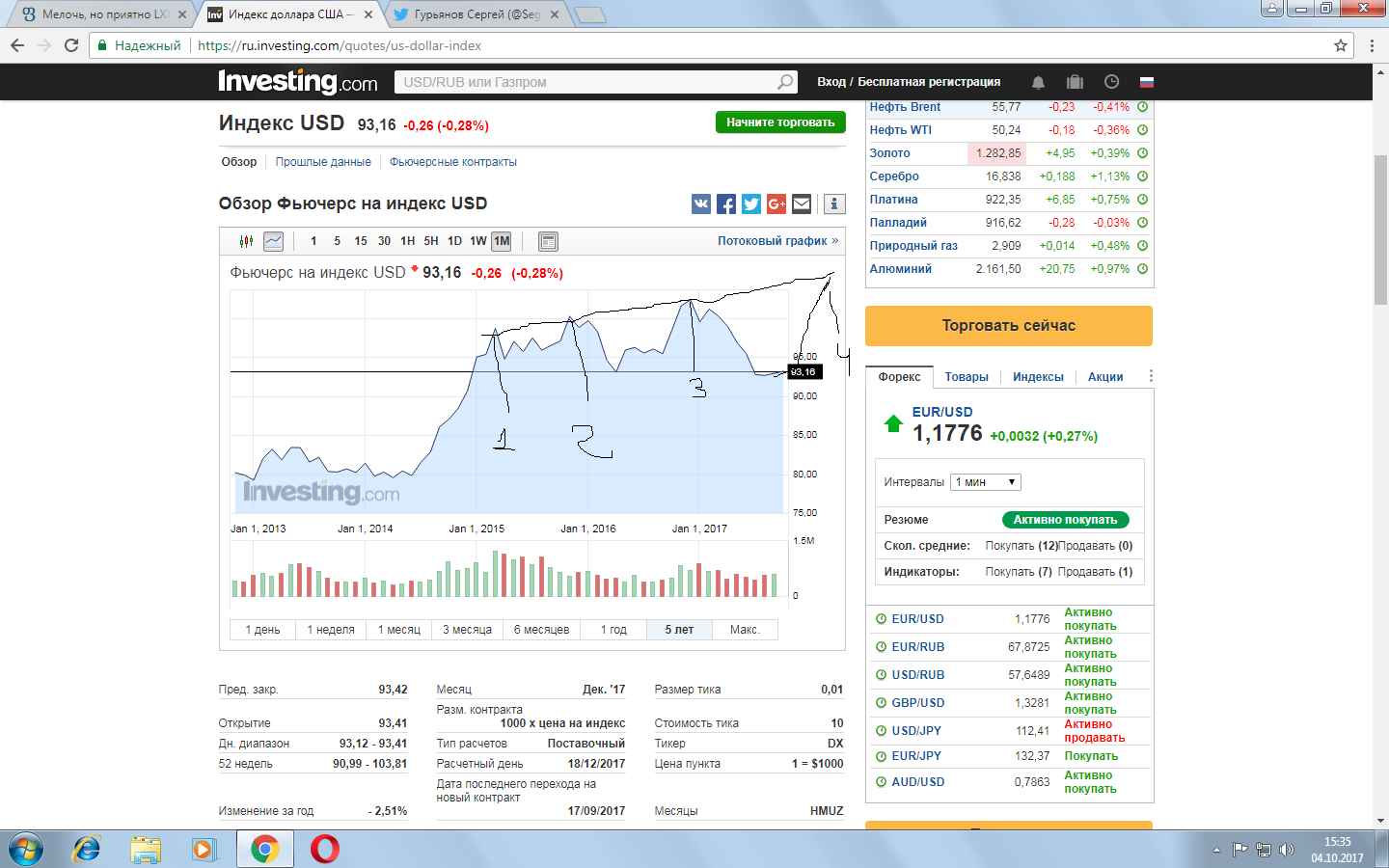Select the 1 год chart range
The height and width of the screenshot is (868, 1389).
(x=613, y=630)
